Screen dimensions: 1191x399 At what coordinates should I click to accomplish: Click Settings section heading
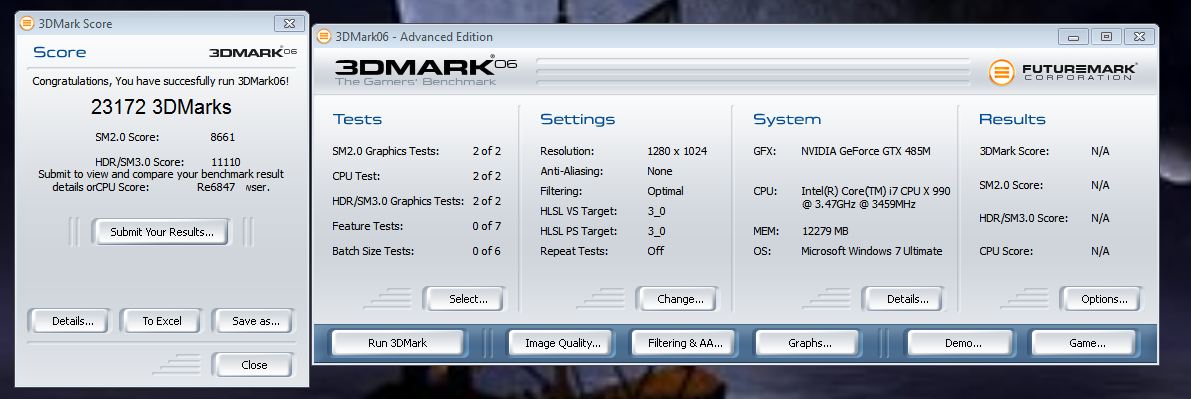[577, 119]
